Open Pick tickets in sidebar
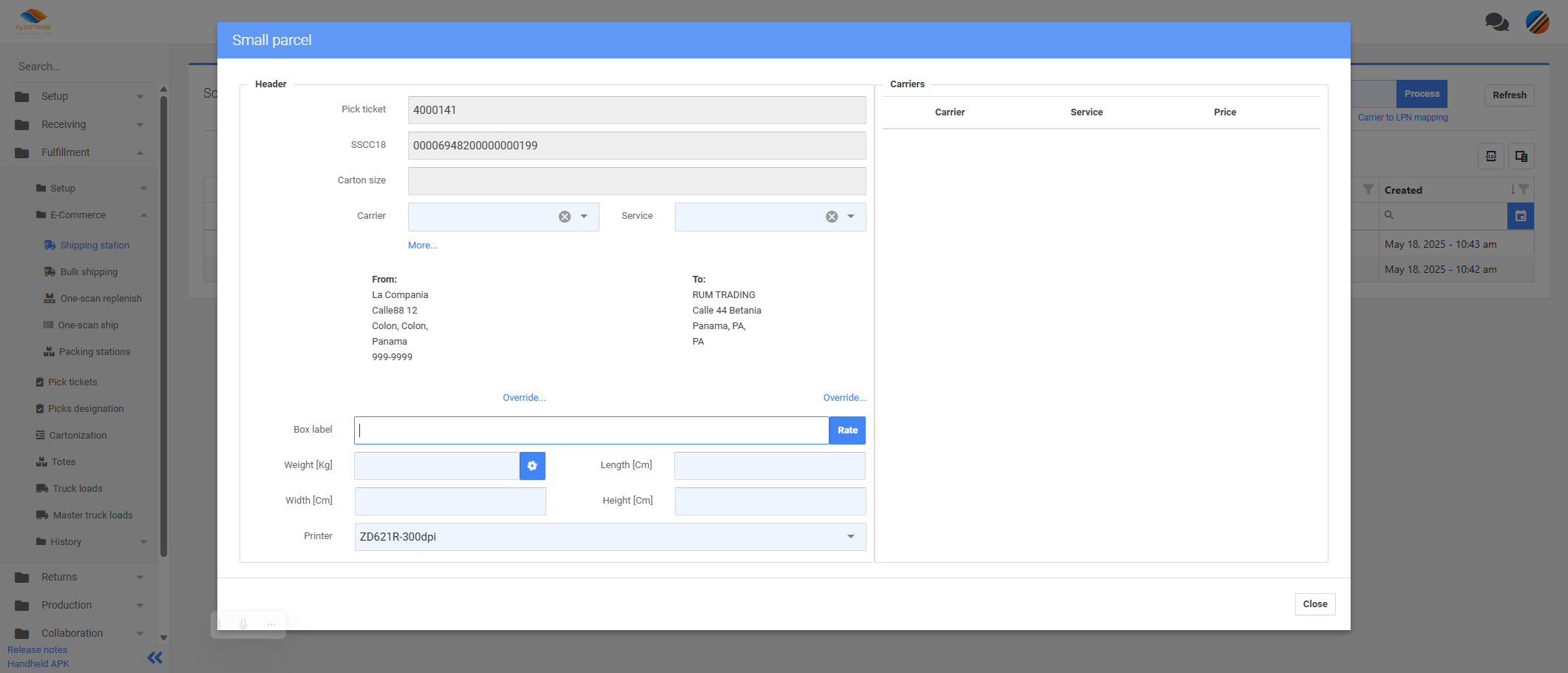The width and height of the screenshot is (1568, 673). tap(72, 382)
